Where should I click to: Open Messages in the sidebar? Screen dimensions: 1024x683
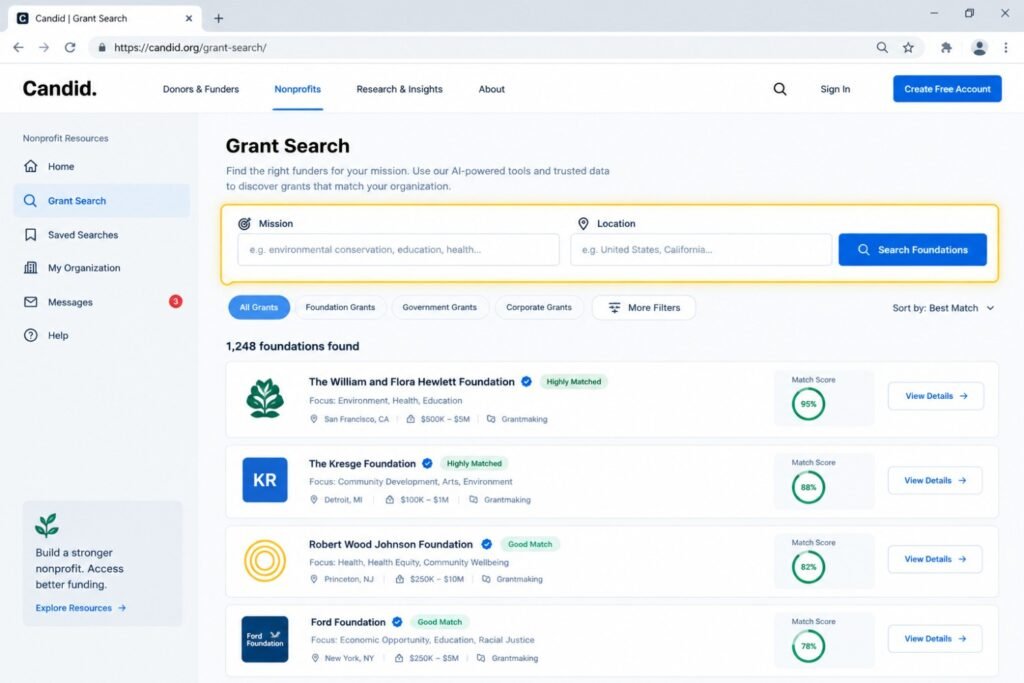click(x=101, y=302)
